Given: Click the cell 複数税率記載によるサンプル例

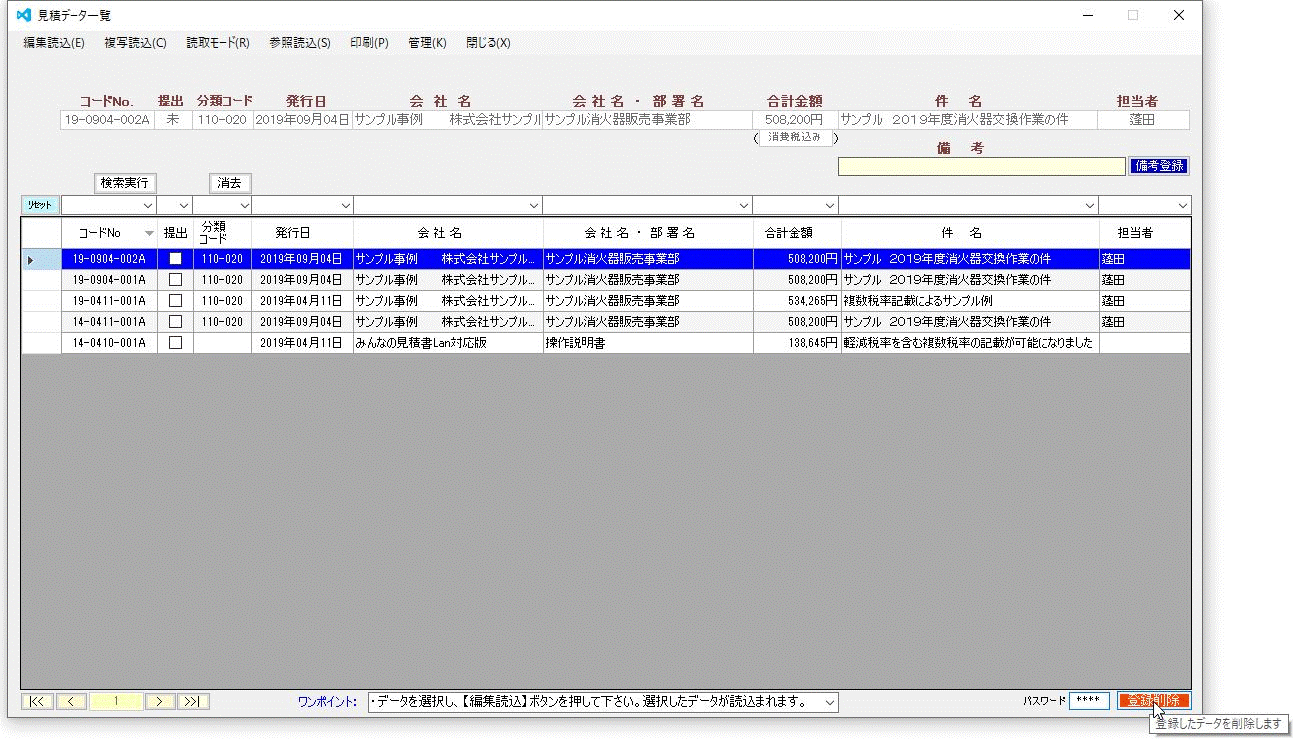Looking at the screenshot, I should click(x=970, y=301).
